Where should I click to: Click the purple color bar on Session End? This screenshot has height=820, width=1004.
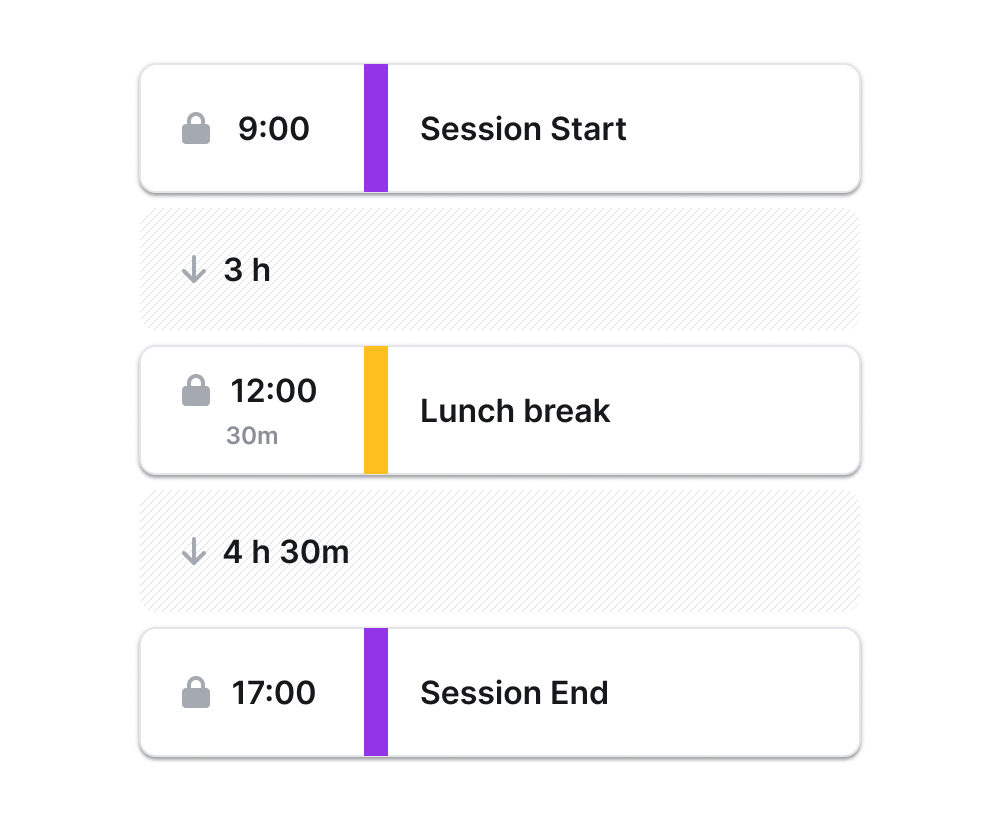pos(376,692)
